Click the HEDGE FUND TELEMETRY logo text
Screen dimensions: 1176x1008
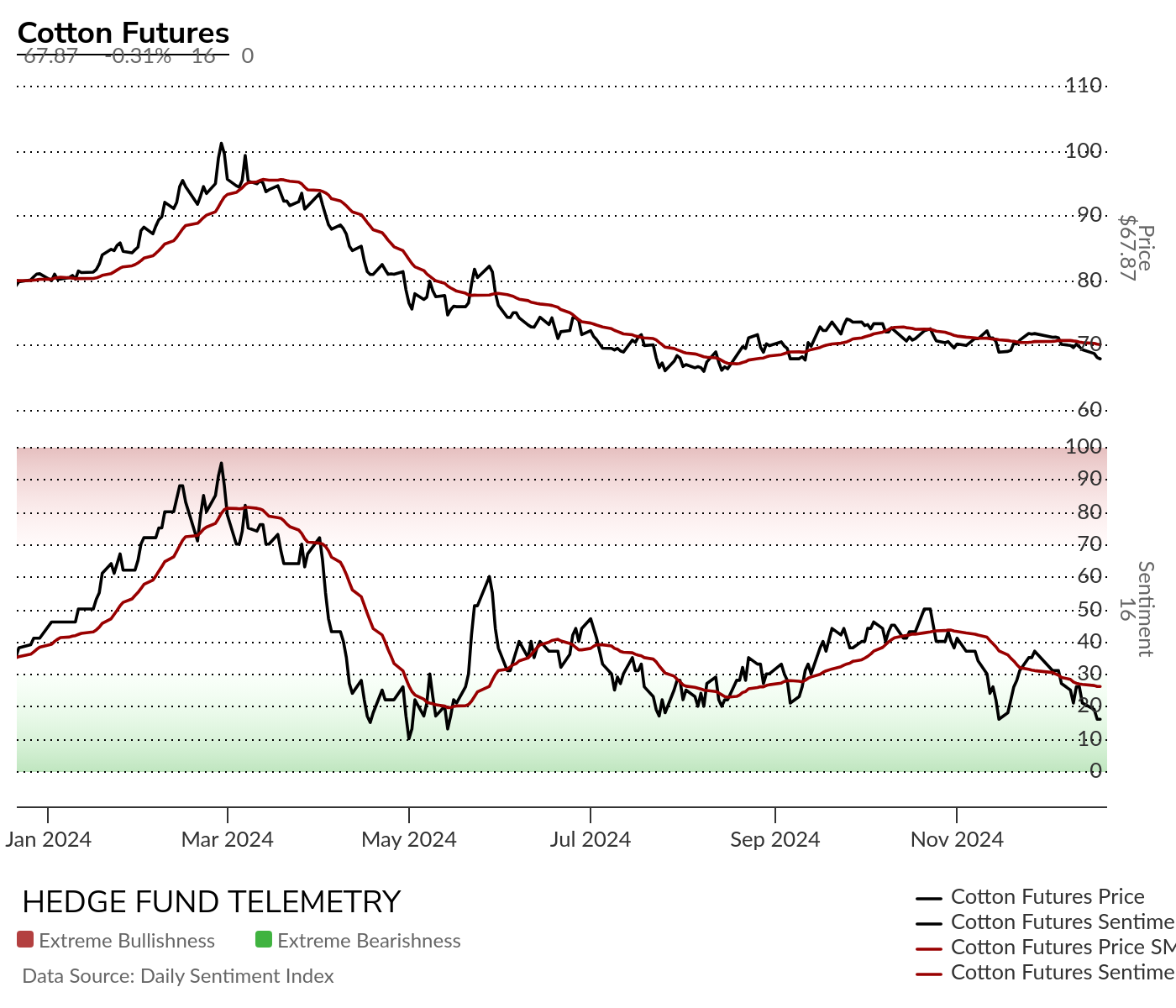[212, 902]
